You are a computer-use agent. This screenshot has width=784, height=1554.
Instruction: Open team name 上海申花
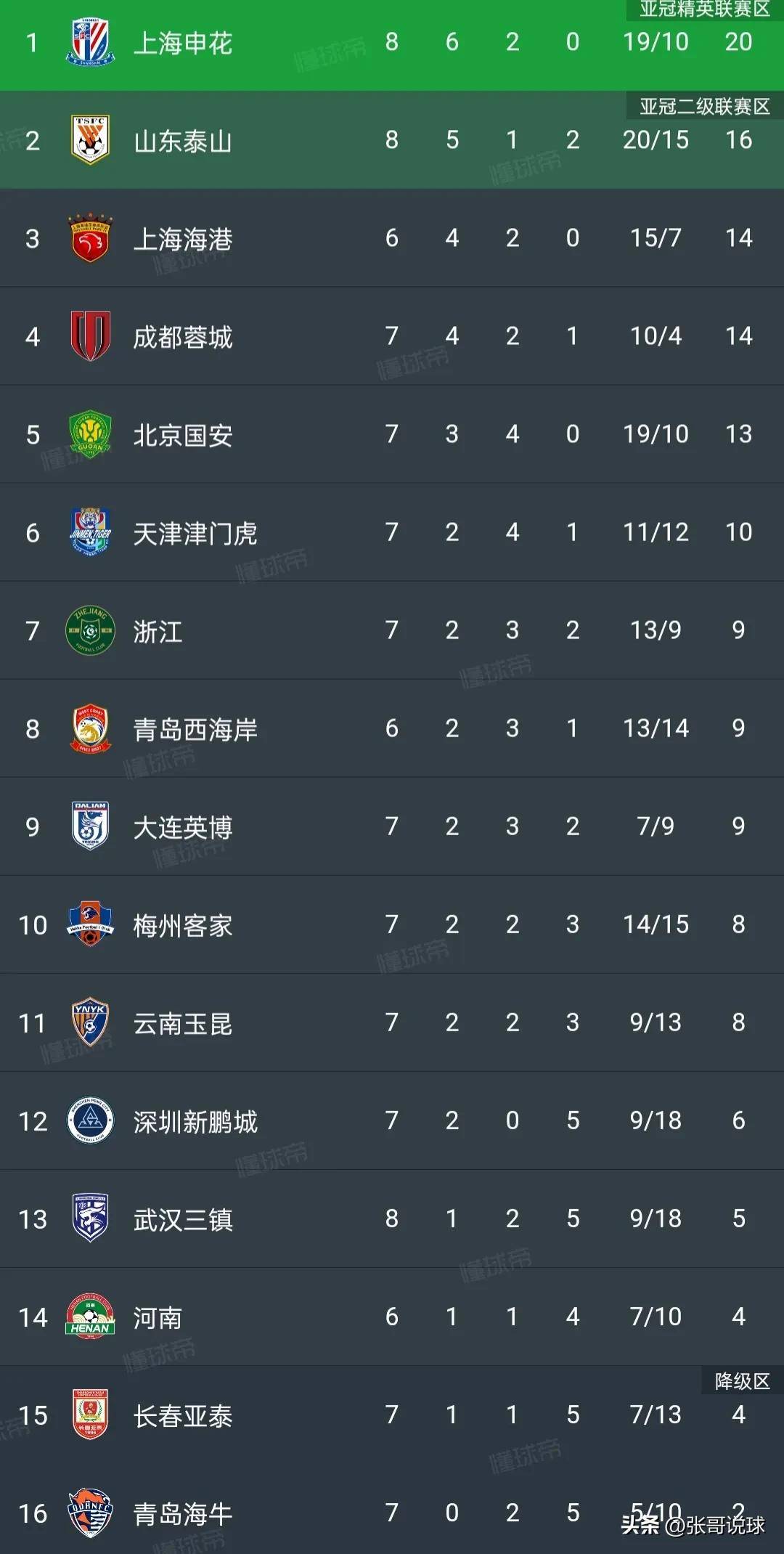click(183, 44)
